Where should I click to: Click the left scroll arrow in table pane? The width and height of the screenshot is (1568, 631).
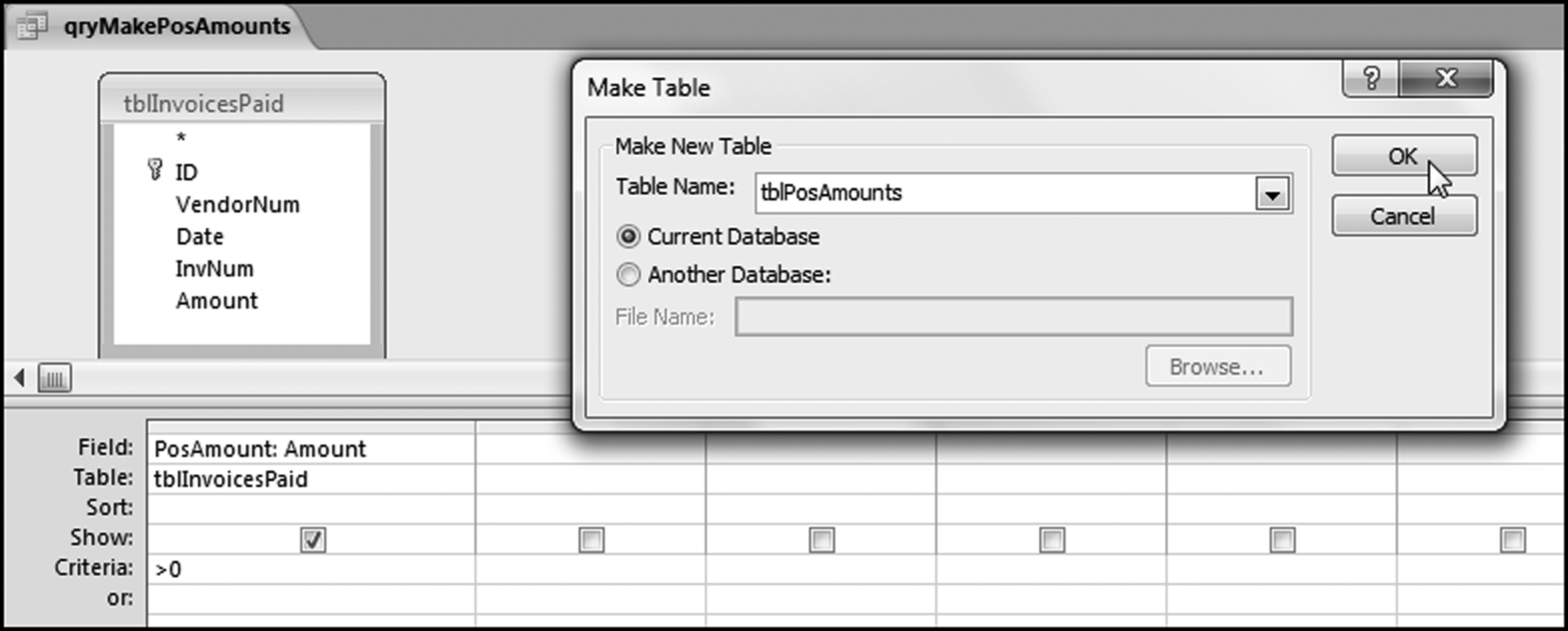click(19, 378)
